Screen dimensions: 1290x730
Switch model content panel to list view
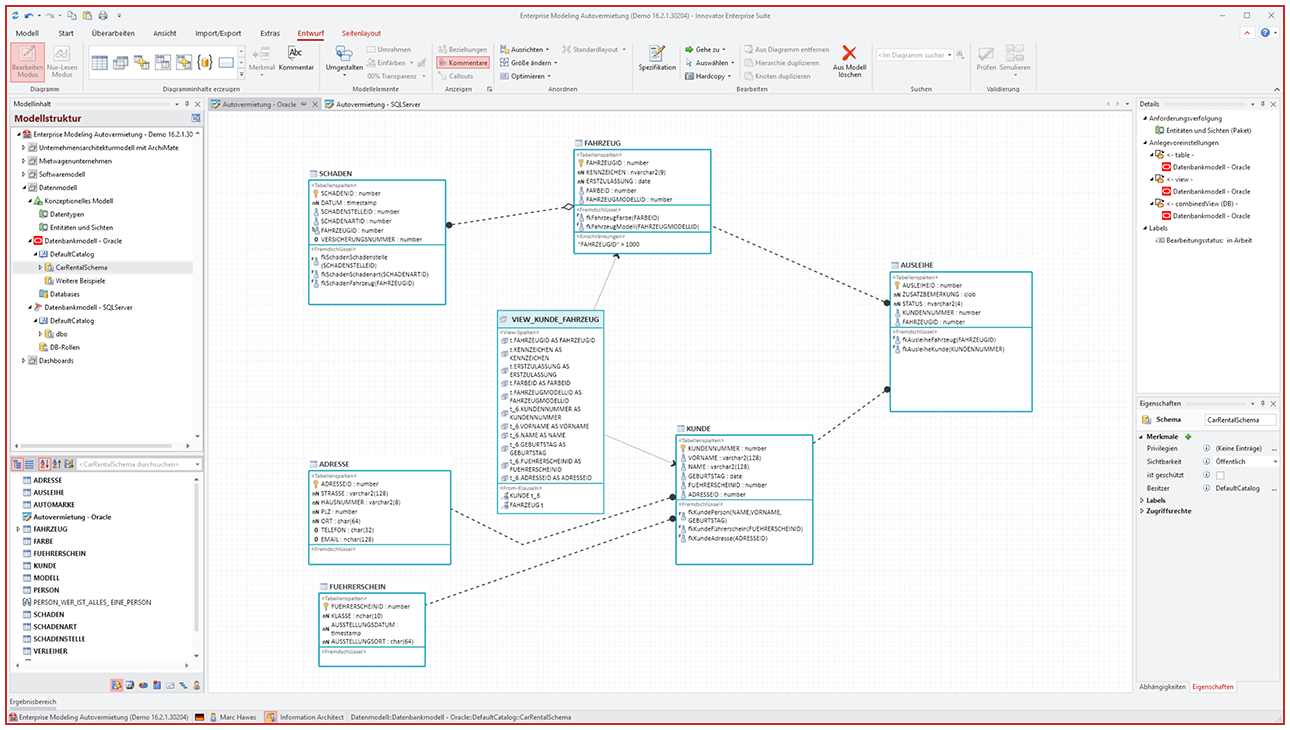click(30, 464)
